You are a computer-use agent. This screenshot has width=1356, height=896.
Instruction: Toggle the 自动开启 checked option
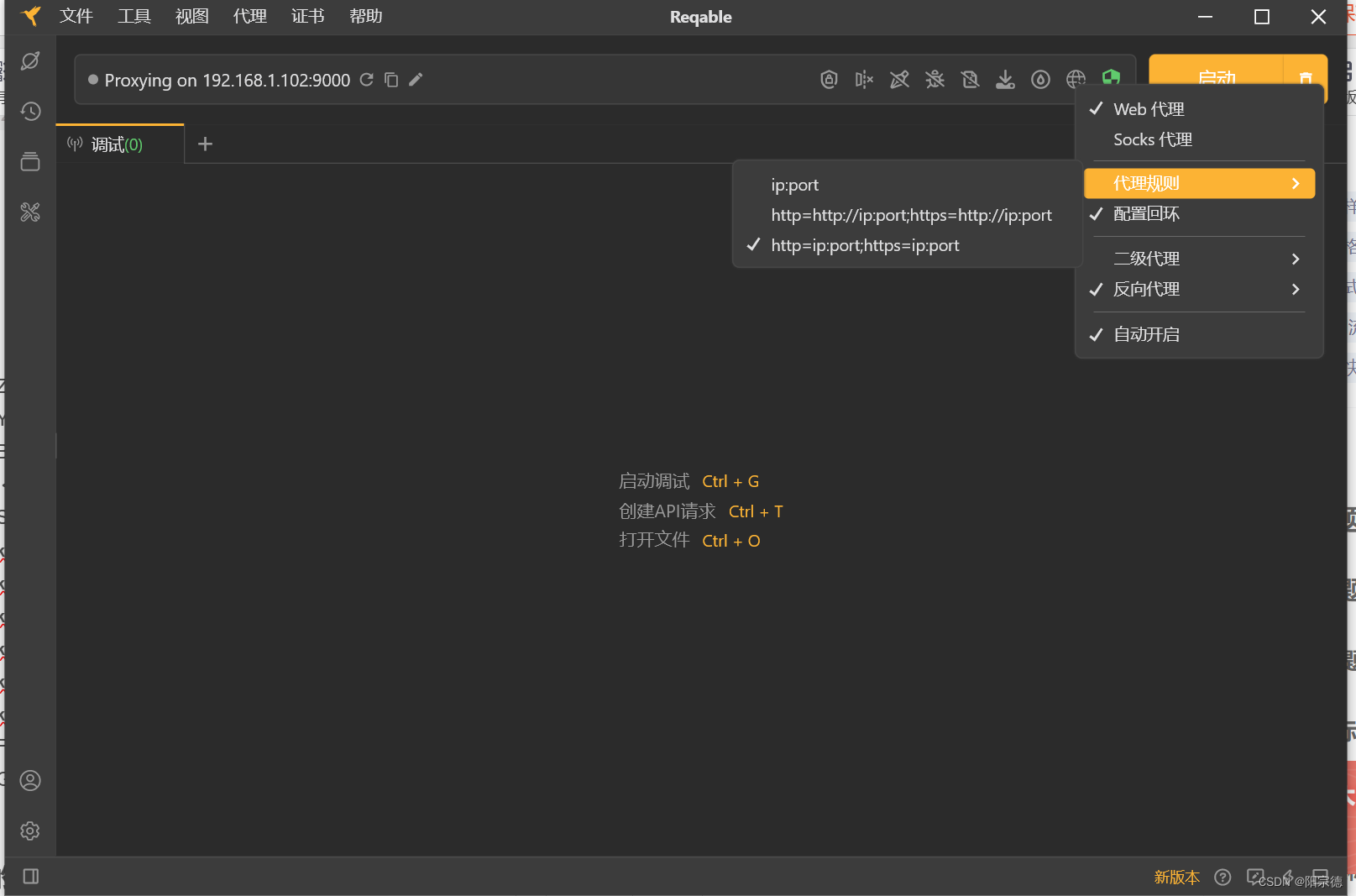[x=1199, y=334]
